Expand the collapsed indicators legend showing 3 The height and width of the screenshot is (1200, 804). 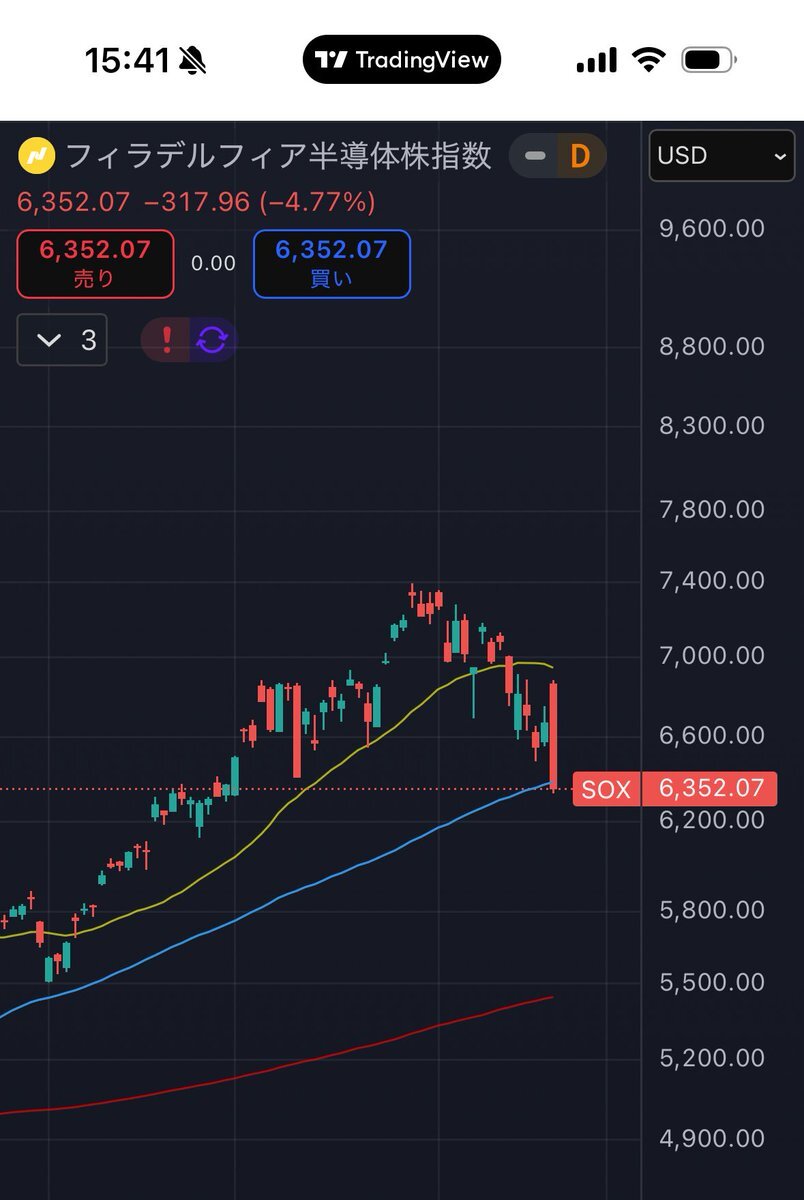tap(62, 340)
